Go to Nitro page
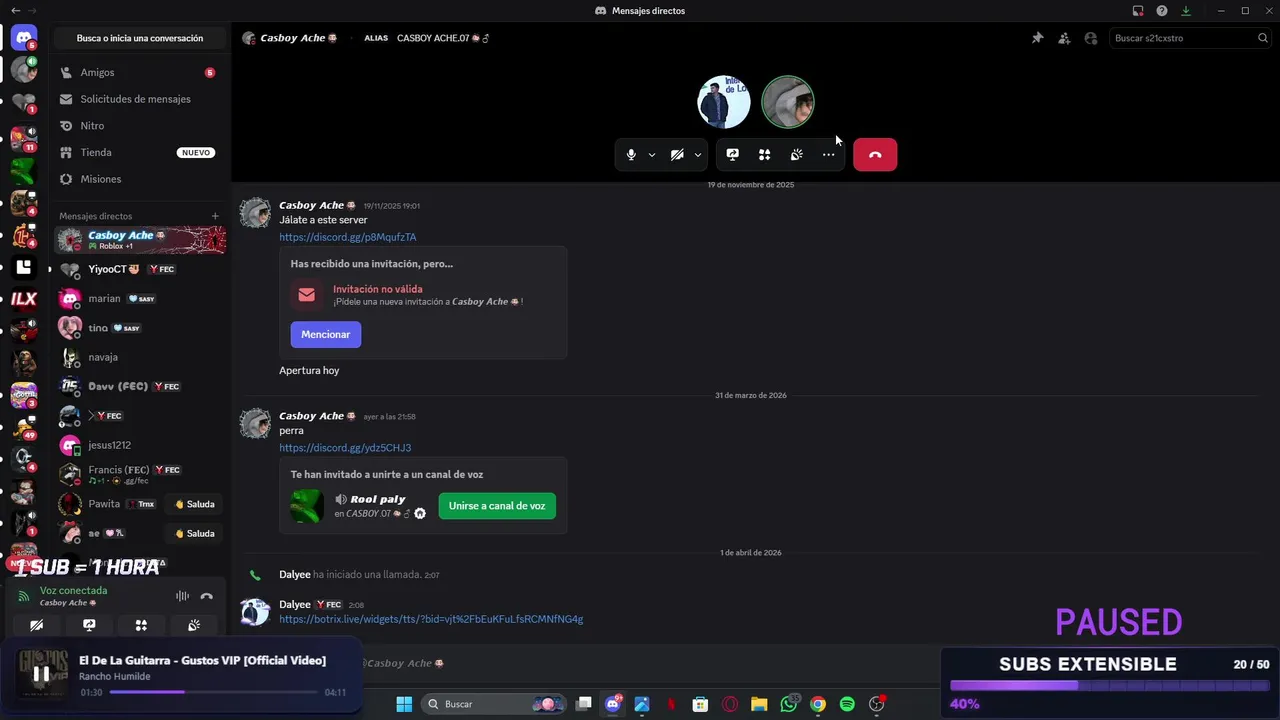The width and height of the screenshot is (1280, 720). click(x=139, y=126)
